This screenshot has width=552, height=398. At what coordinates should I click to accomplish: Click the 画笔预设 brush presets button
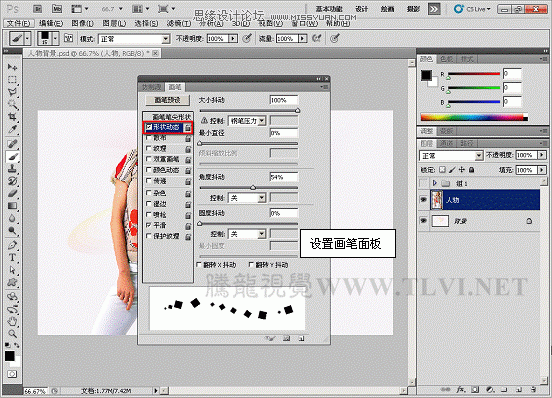tap(168, 100)
